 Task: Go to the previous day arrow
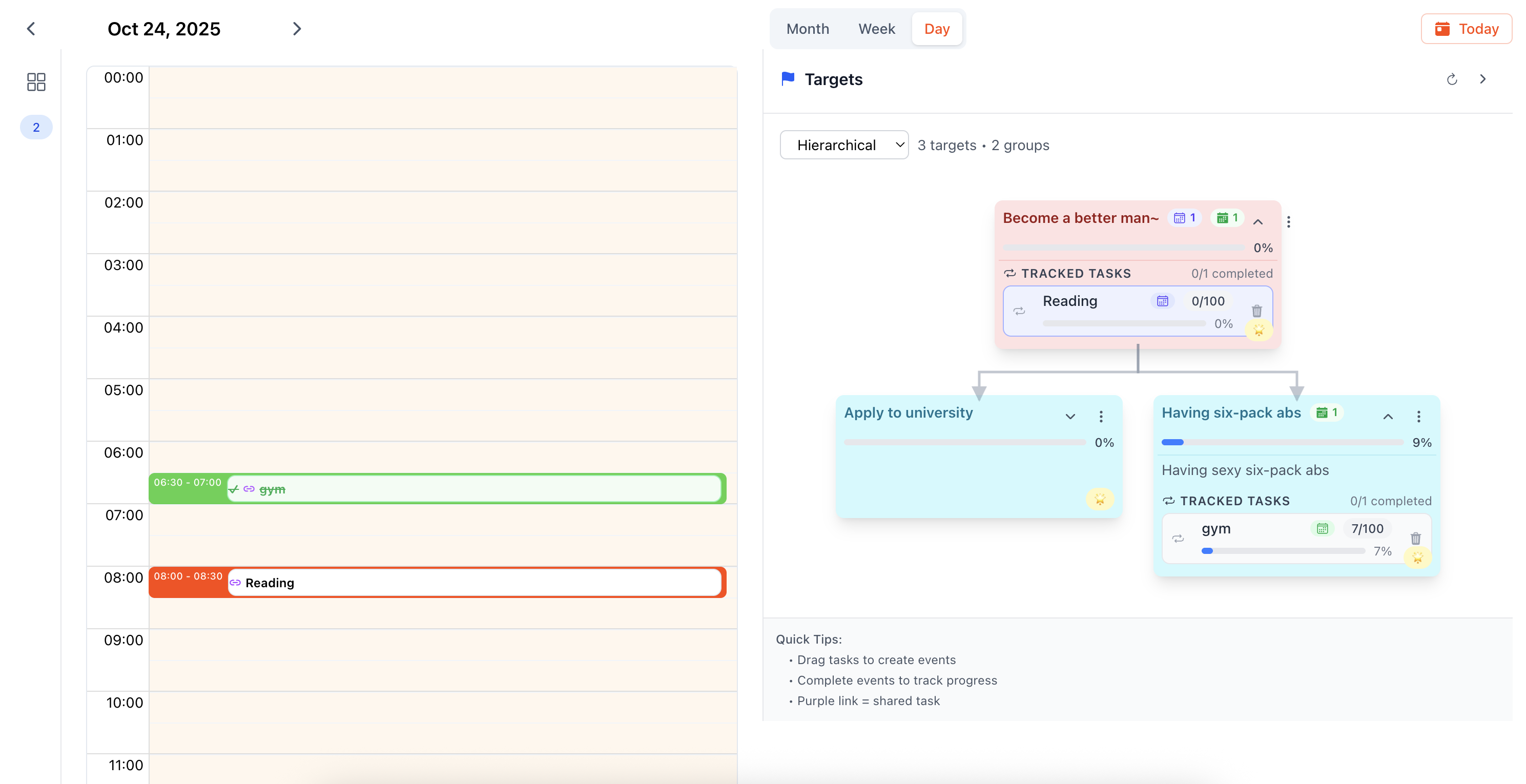click(31, 29)
